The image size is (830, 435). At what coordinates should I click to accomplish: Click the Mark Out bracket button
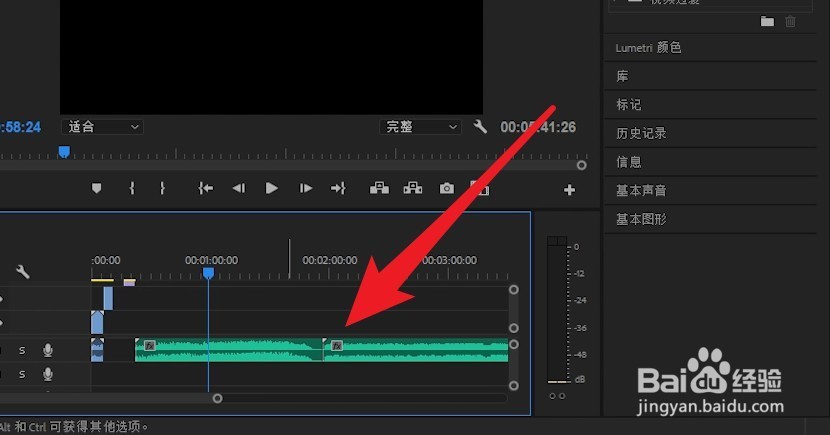click(162, 188)
